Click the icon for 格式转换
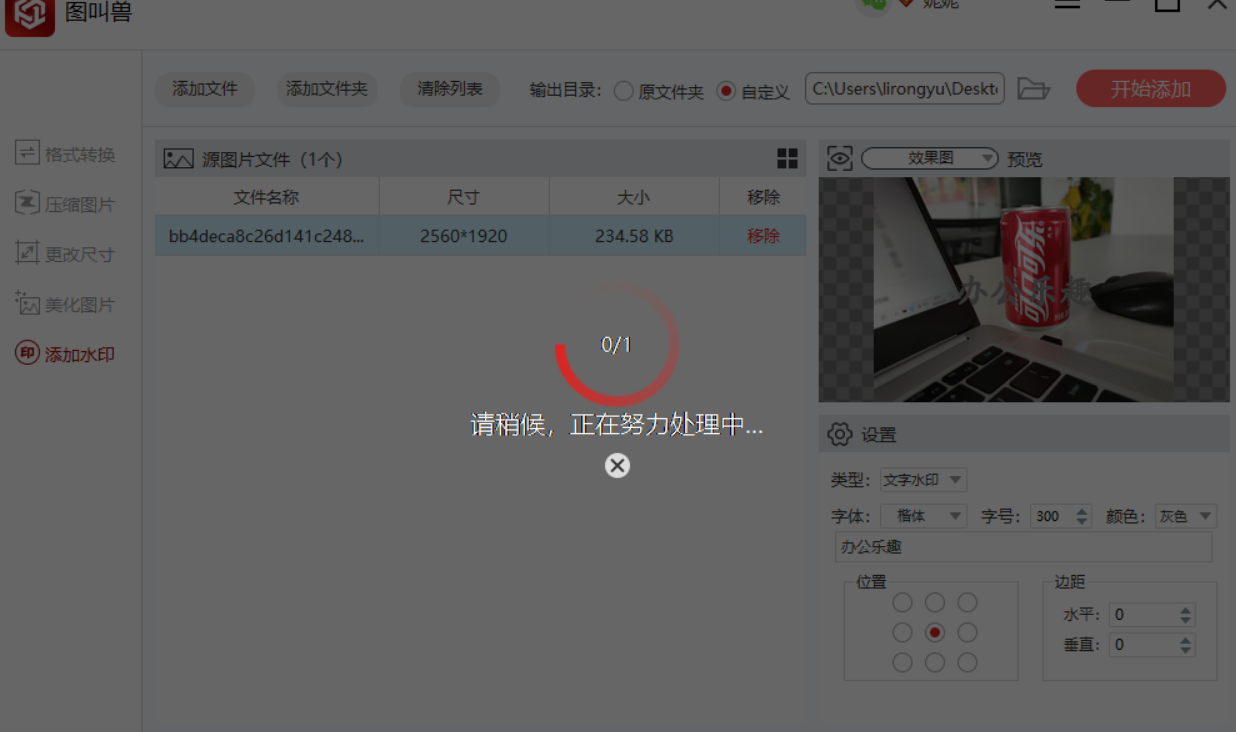Screen dimensions: 1236x732 [27, 153]
